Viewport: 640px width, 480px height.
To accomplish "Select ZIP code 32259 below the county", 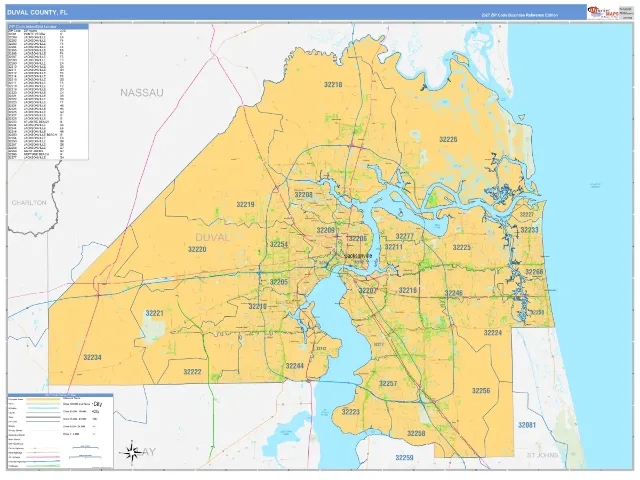I will (x=404, y=458).
